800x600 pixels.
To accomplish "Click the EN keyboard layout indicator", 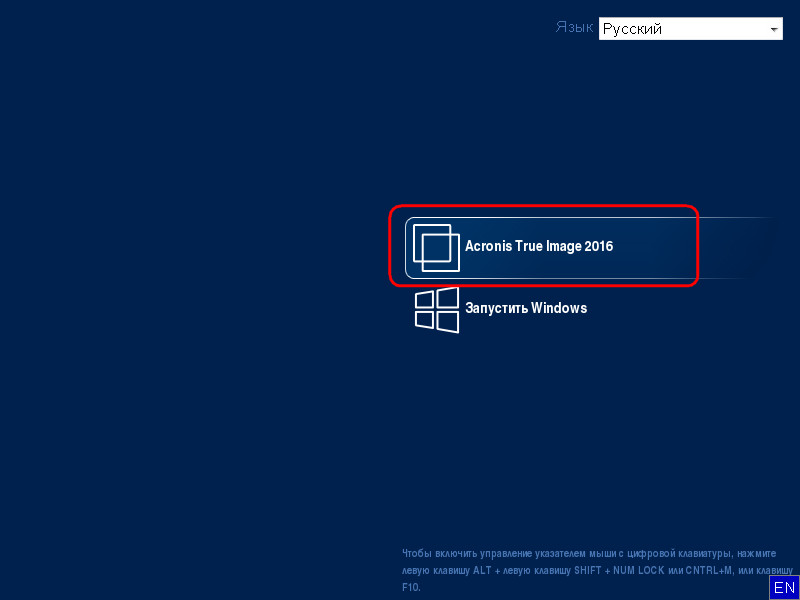I will tap(784, 587).
